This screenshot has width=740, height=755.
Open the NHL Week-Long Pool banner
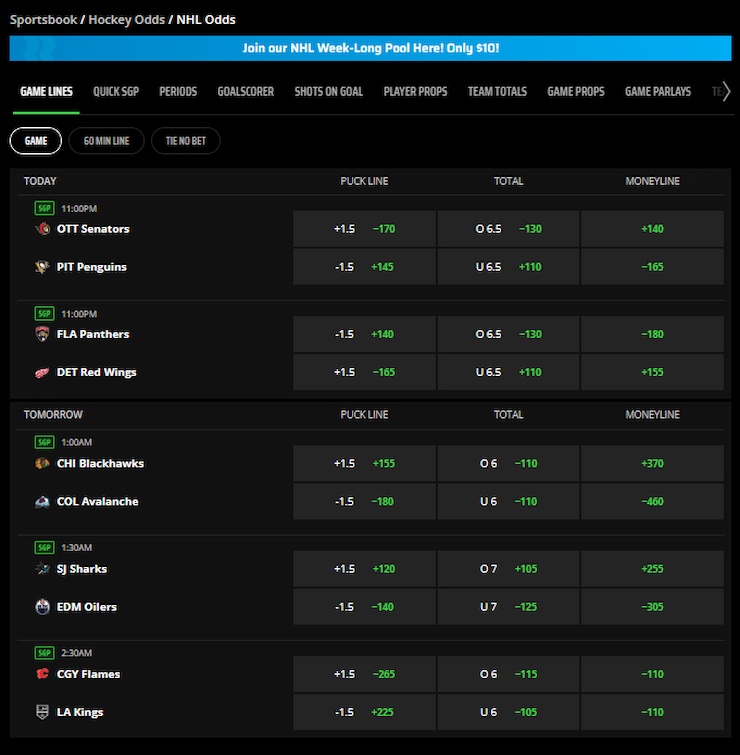click(x=370, y=48)
